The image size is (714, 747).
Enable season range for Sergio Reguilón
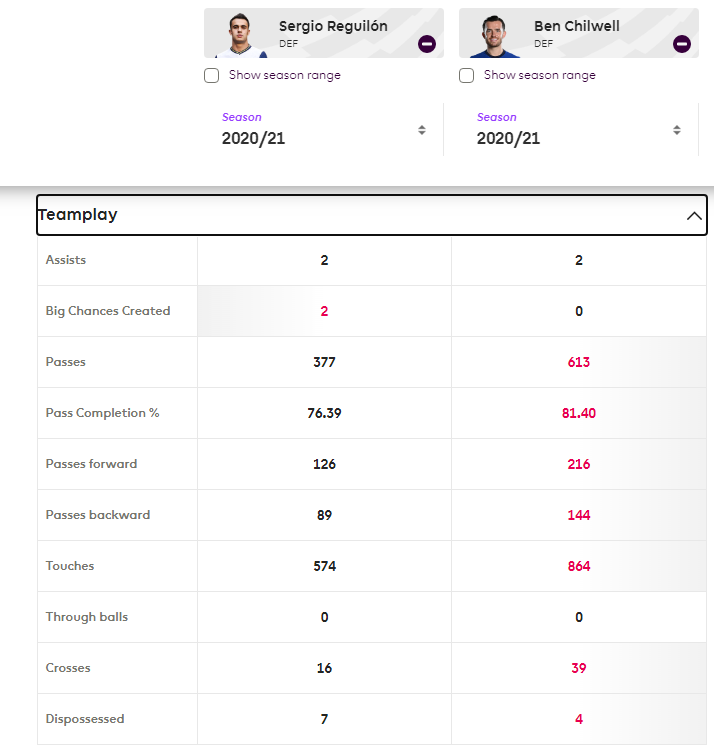click(211, 75)
